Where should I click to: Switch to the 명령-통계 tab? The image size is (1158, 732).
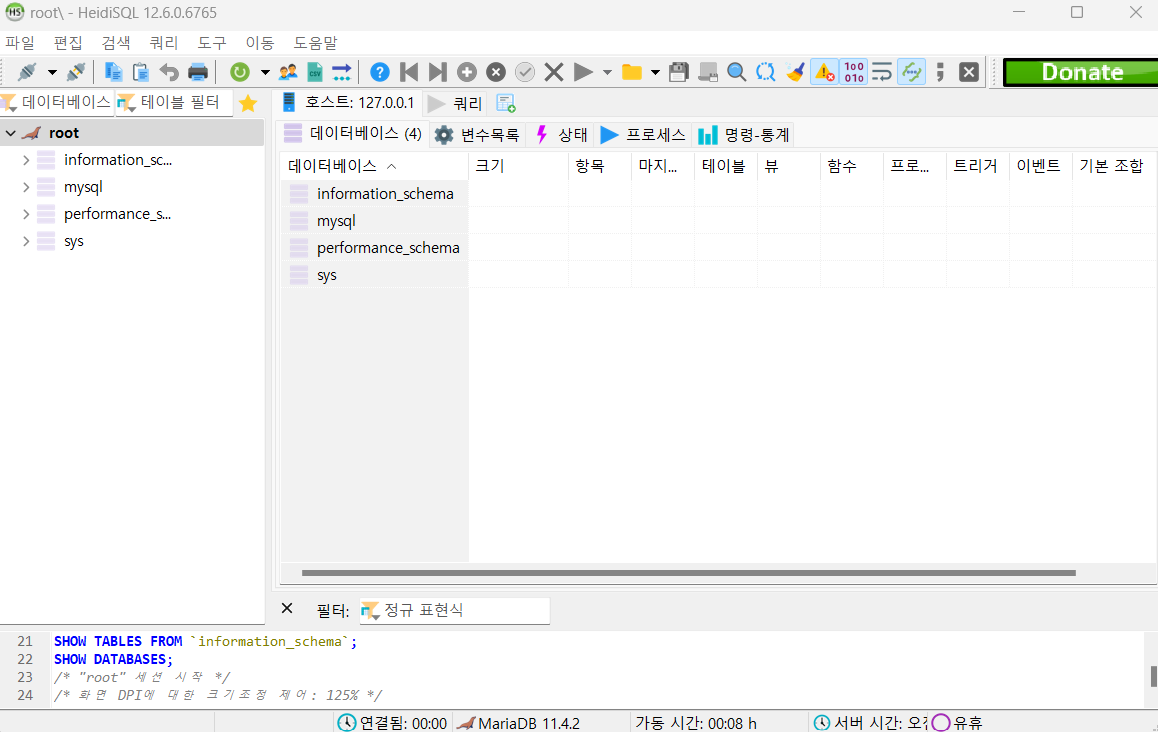pos(744,134)
